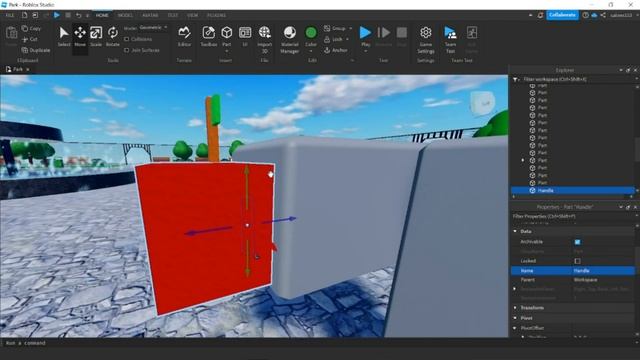The width and height of the screenshot is (640, 360).
Task: Switch to the AVATAR tab
Action: coord(150,15)
